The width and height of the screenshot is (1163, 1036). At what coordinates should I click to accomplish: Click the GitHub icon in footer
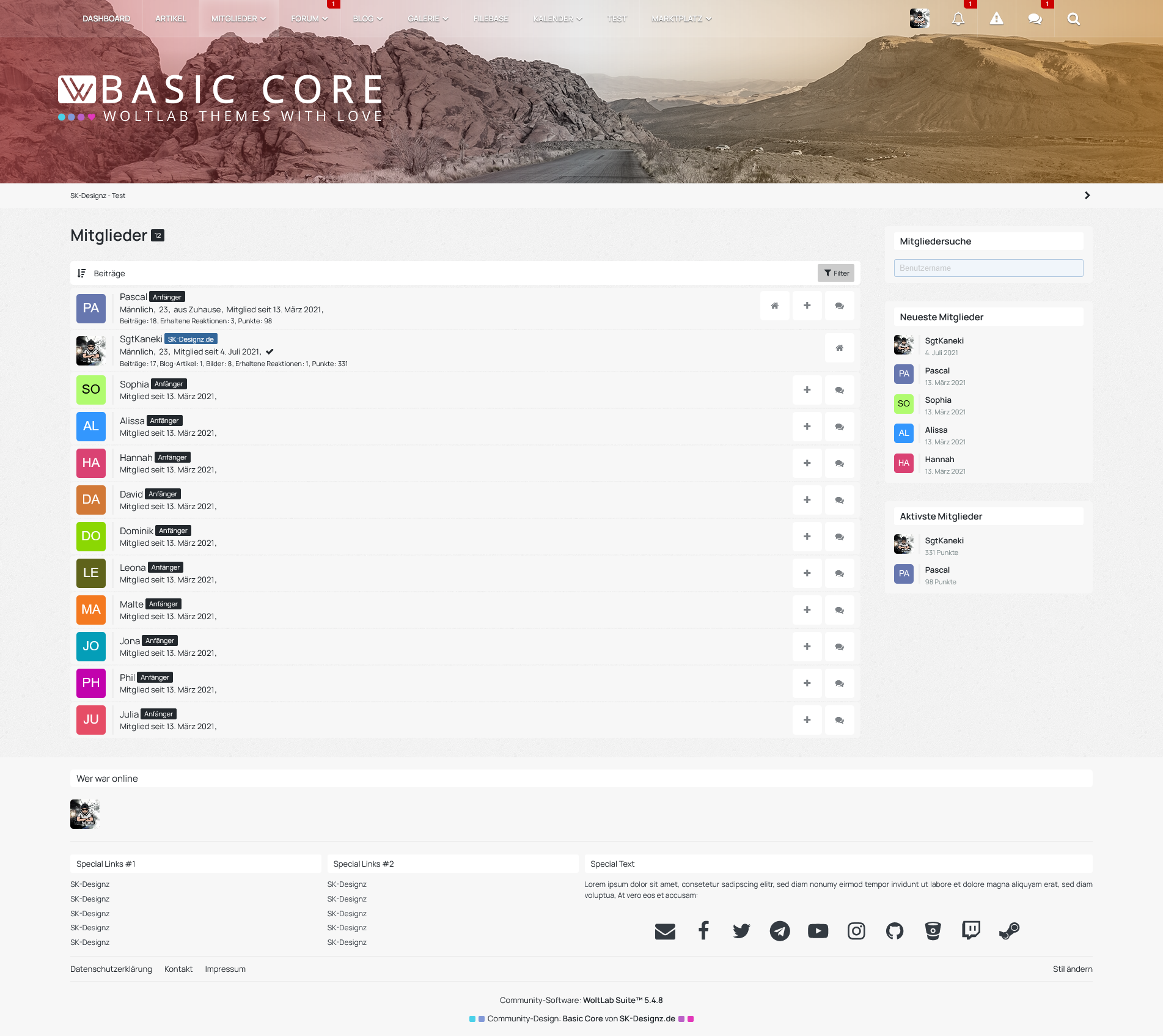tap(894, 930)
